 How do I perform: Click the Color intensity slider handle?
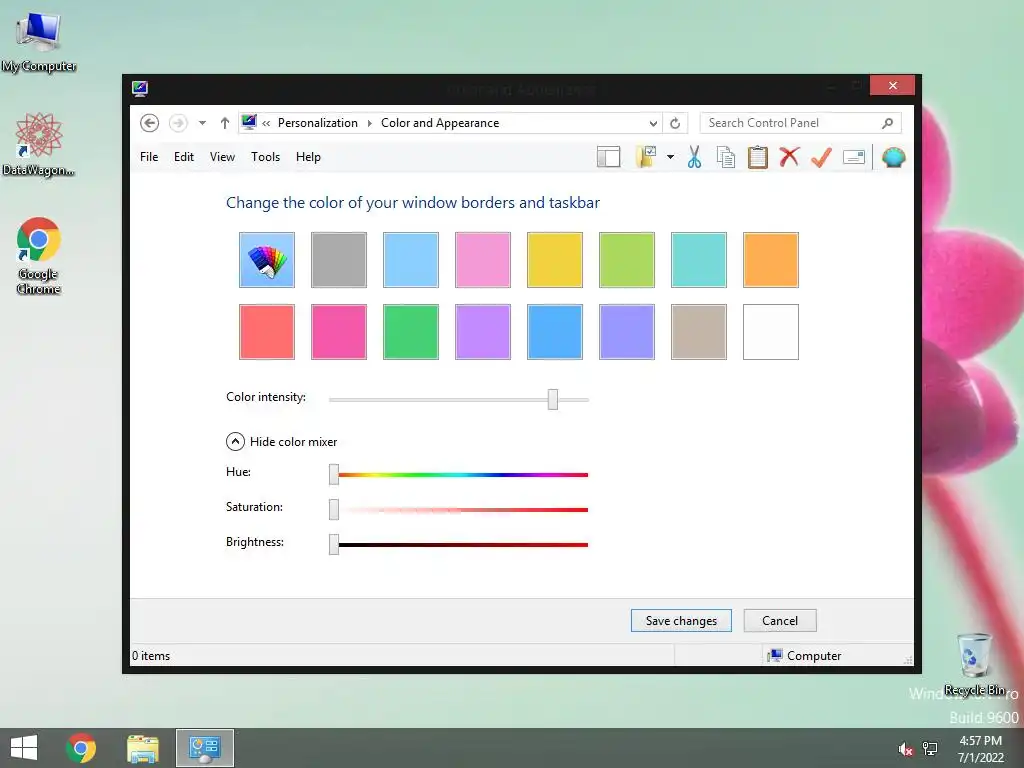553,399
